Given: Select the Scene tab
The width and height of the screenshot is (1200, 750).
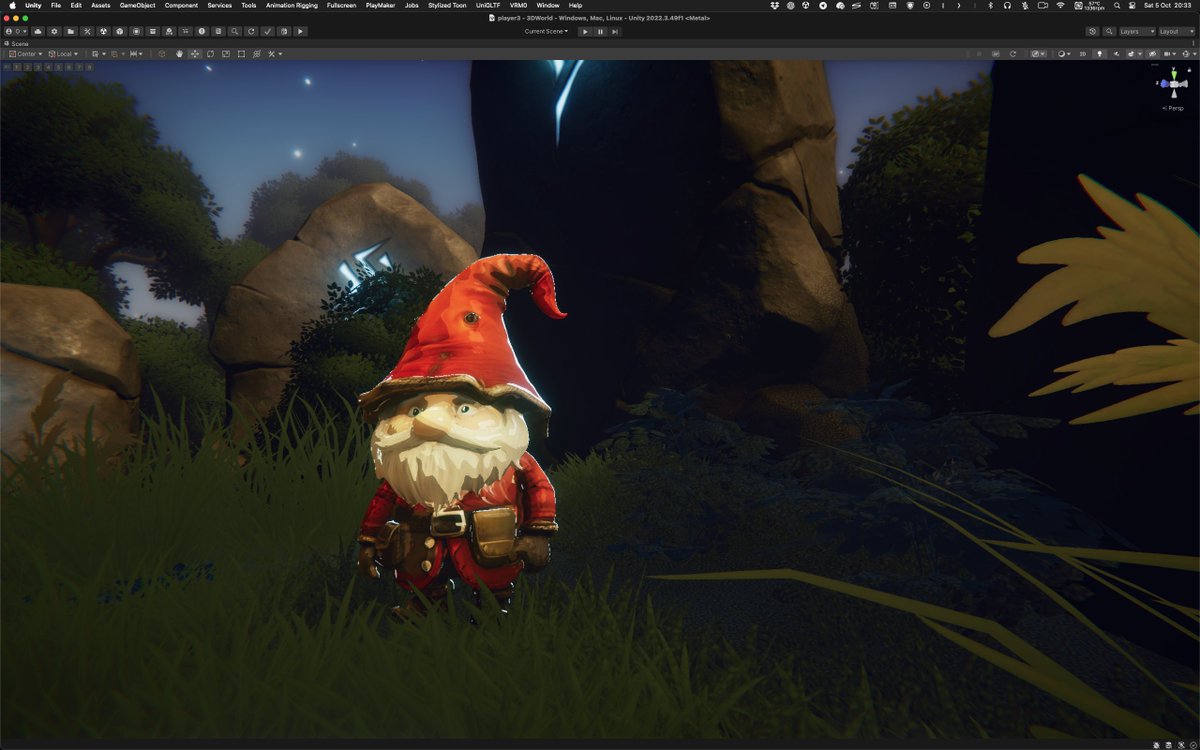Looking at the screenshot, I should (x=17, y=44).
